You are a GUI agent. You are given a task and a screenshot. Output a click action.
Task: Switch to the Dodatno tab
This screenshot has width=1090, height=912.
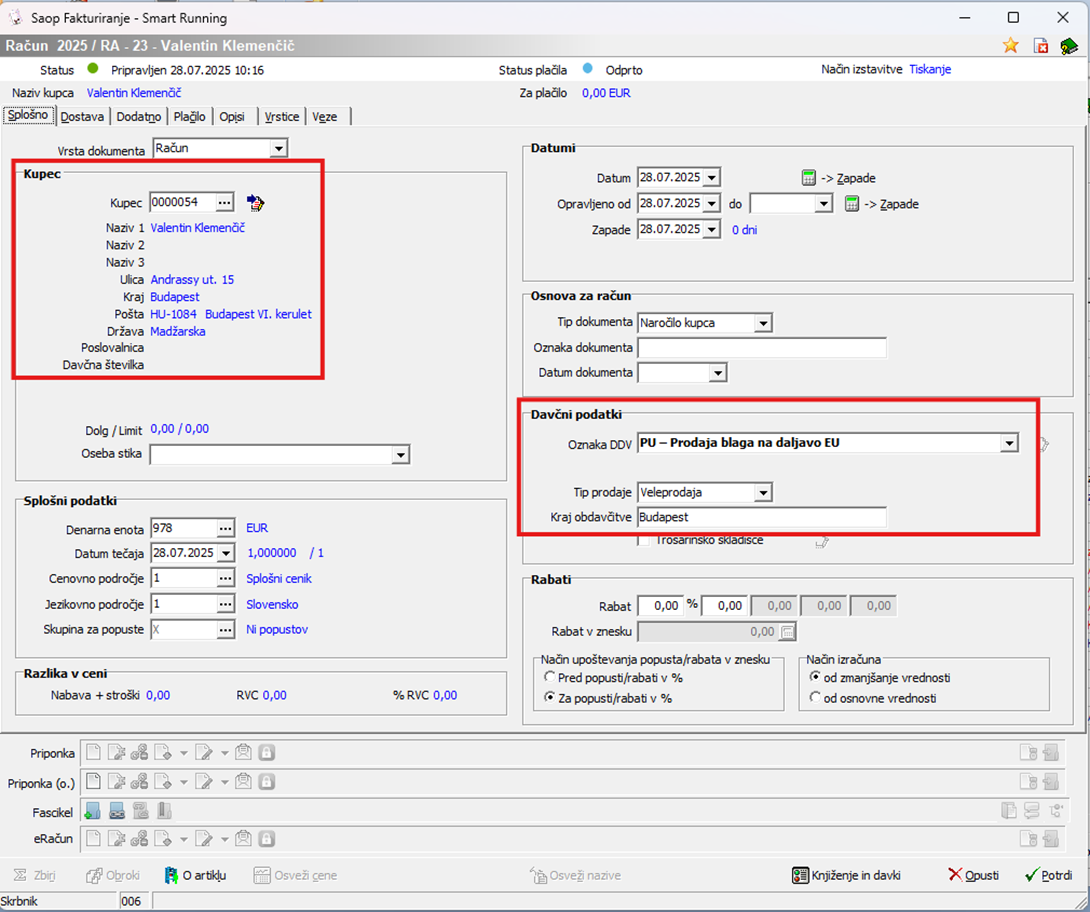[x=138, y=117]
